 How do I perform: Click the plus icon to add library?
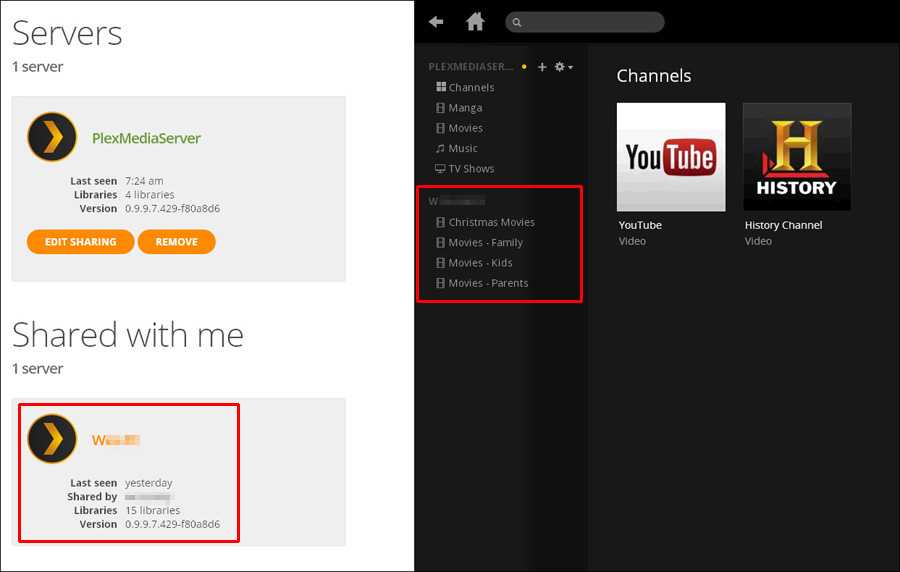(542, 67)
